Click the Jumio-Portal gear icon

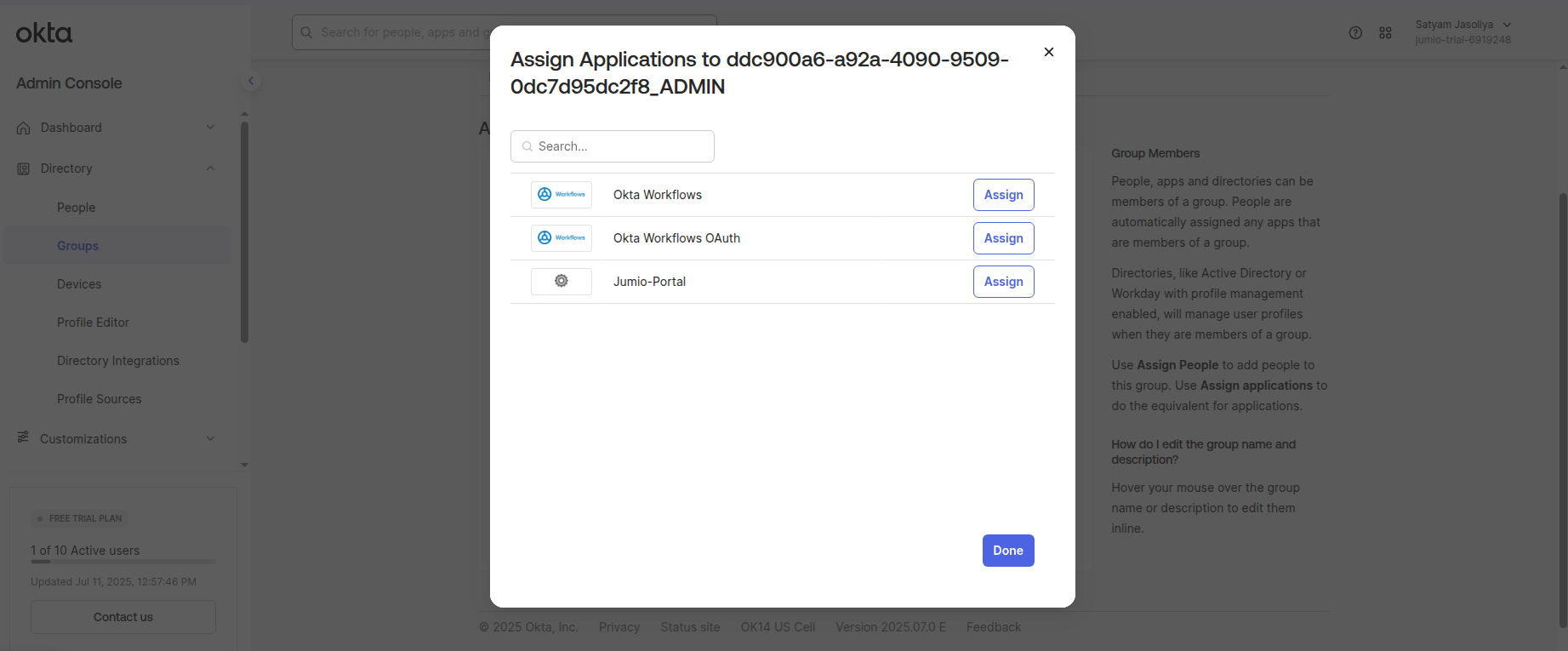coord(561,282)
